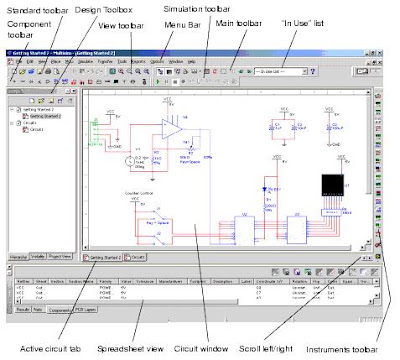The image size is (400, 360).
Task: Click the New design icon in Design Toolbox
Action: [31, 100]
